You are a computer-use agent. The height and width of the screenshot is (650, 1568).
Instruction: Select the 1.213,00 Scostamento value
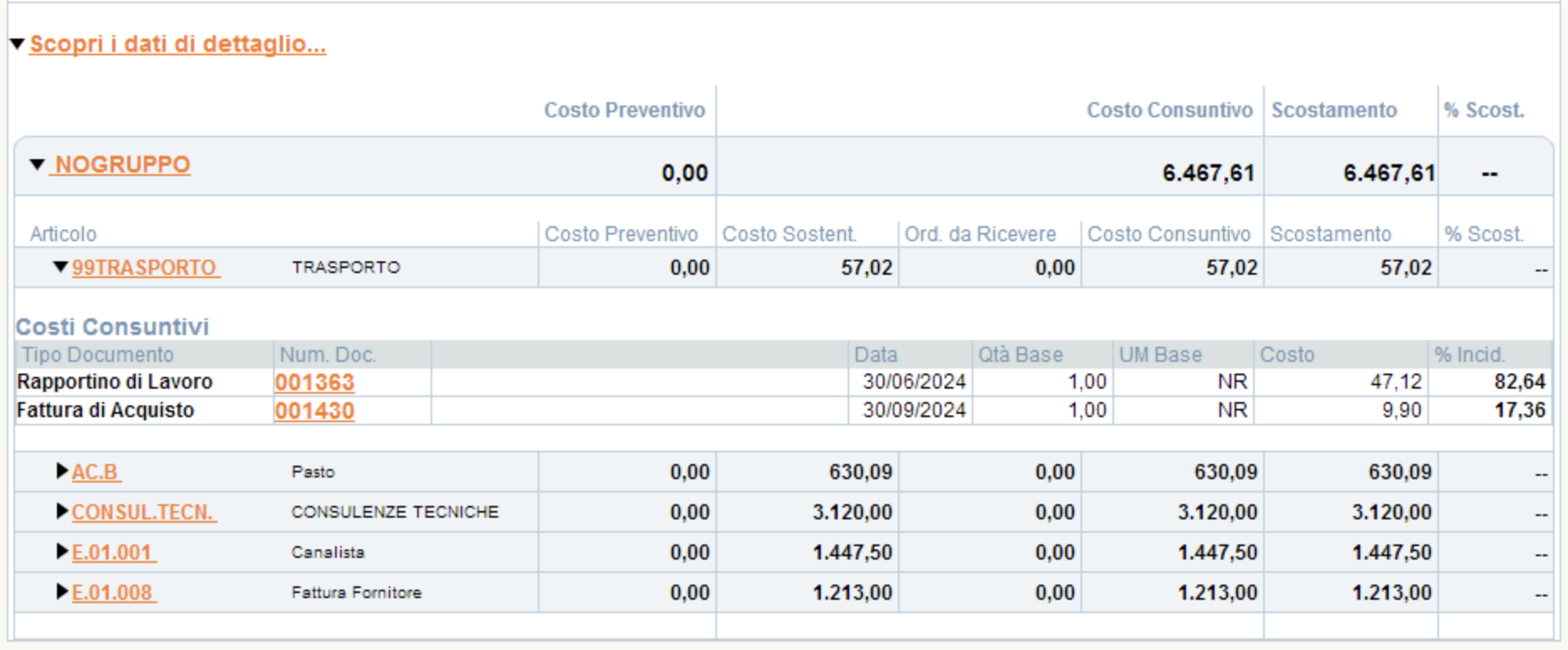(x=1391, y=592)
